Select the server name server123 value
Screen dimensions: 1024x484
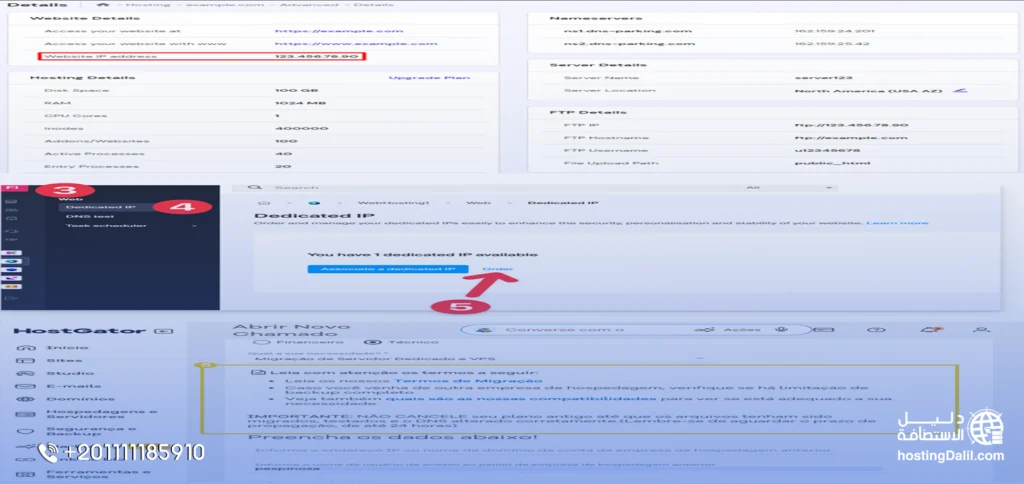click(824, 78)
